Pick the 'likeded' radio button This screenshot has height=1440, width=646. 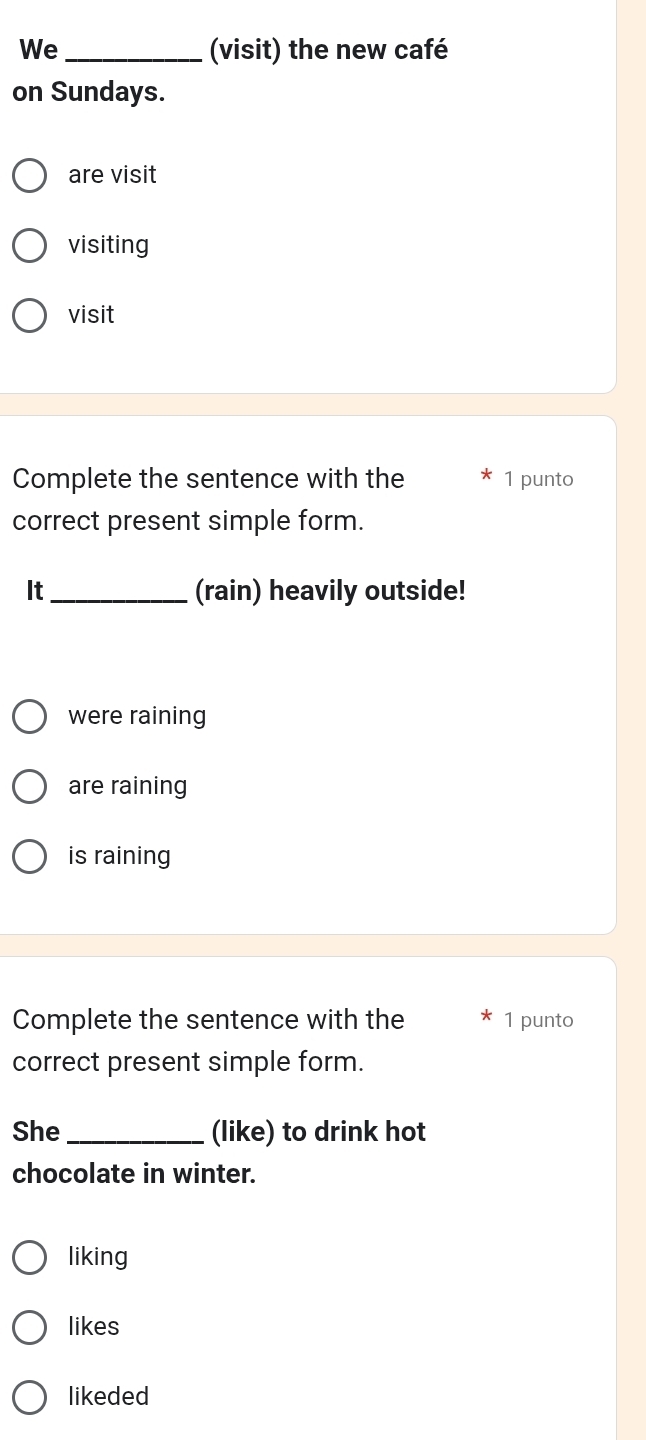coord(30,1397)
